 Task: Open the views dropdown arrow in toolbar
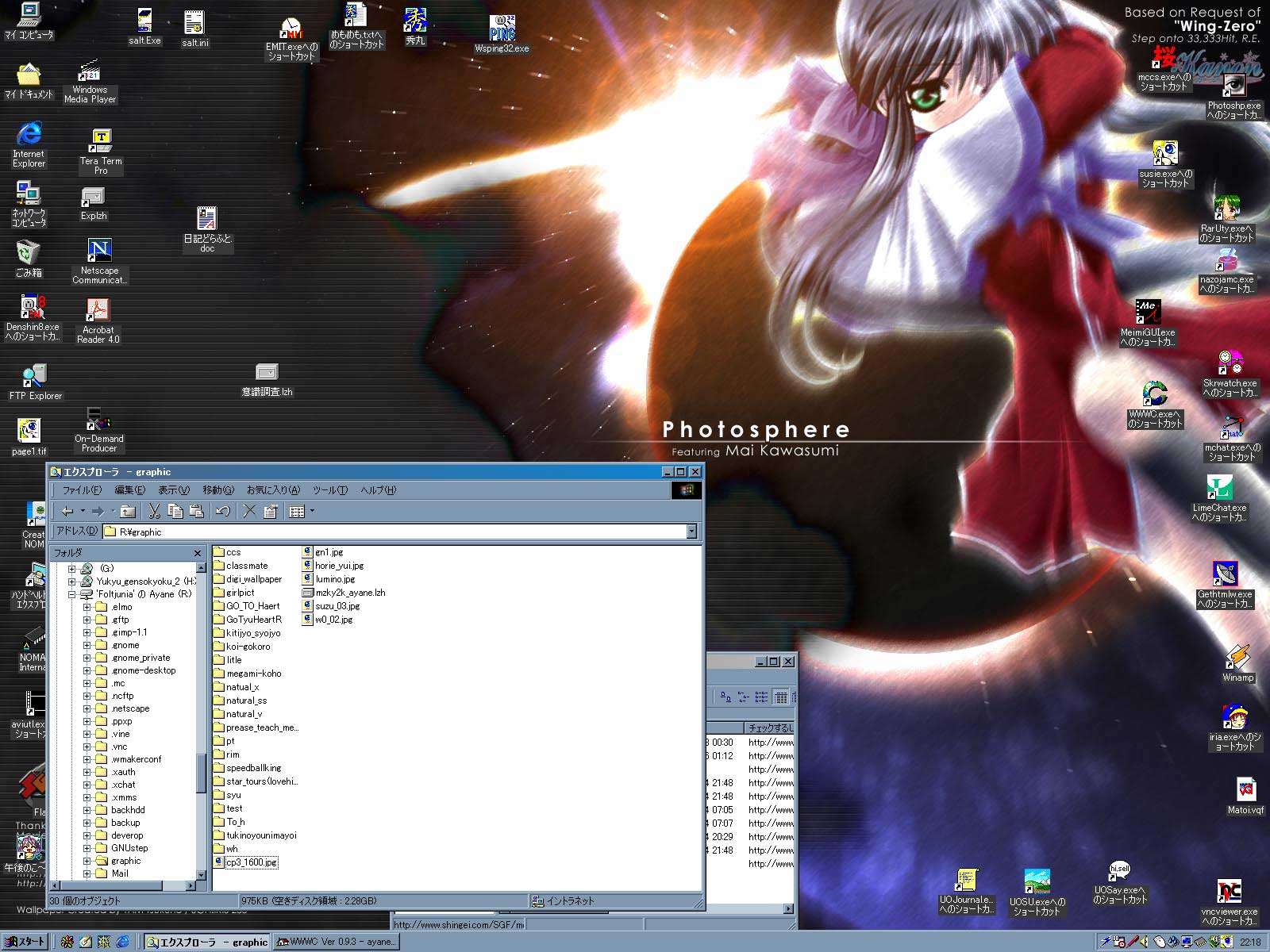313,512
